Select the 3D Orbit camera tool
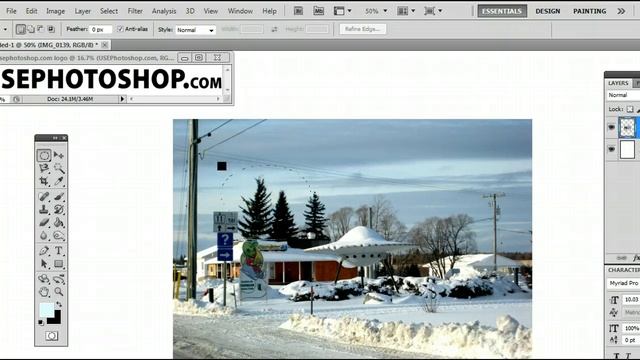This screenshot has height=360, width=640. point(59,279)
